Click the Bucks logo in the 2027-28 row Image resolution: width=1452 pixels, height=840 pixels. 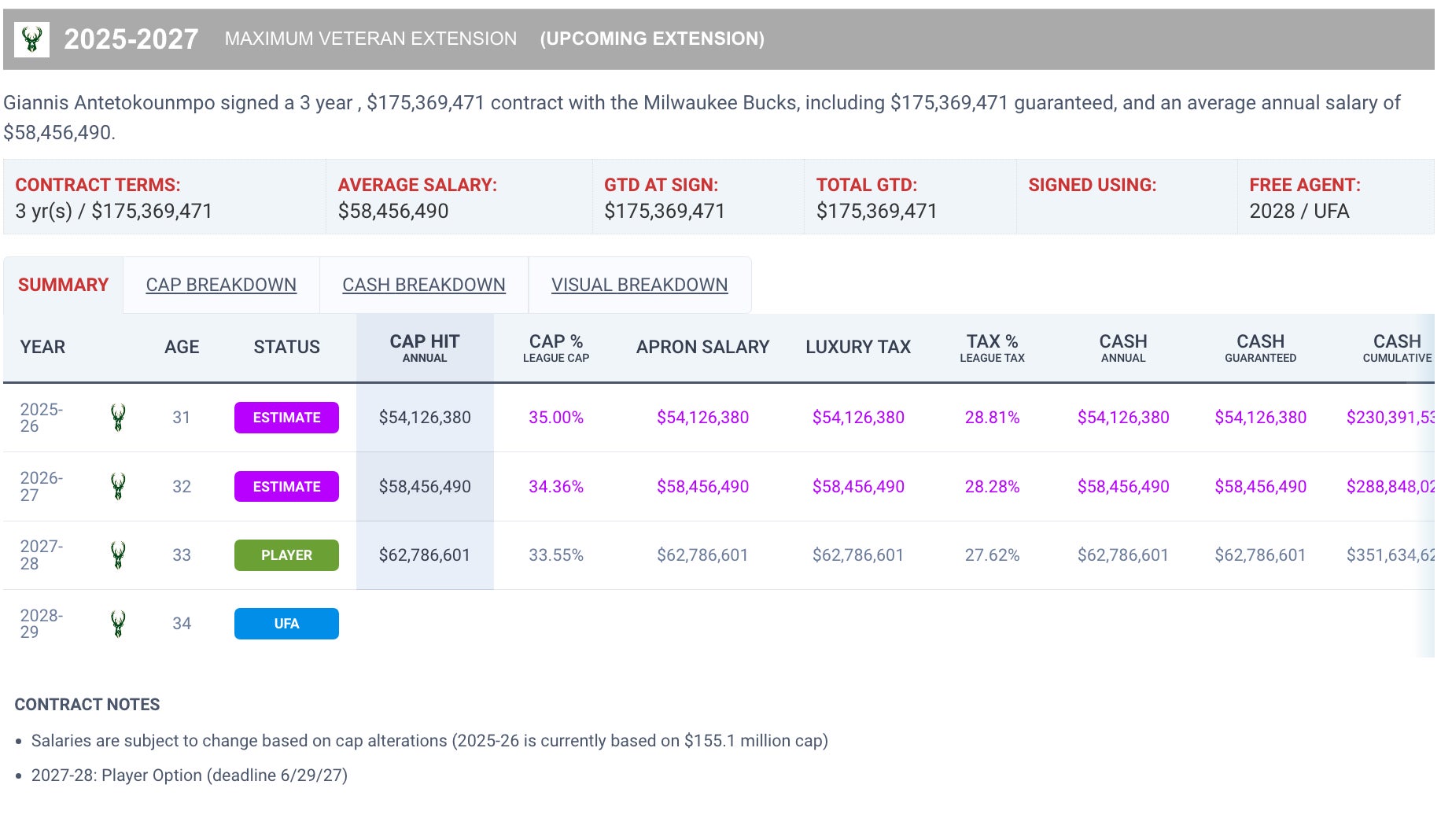coord(118,555)
